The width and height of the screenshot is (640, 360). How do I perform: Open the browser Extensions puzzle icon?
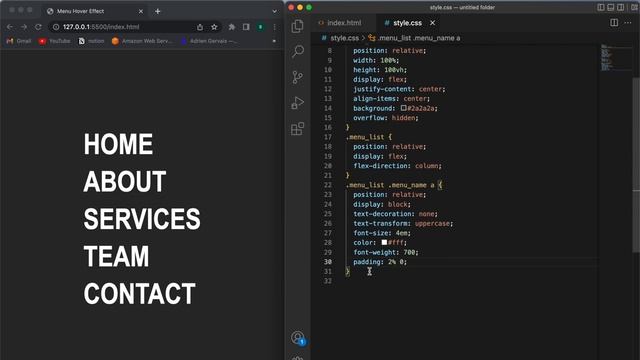tap(232, 27)
